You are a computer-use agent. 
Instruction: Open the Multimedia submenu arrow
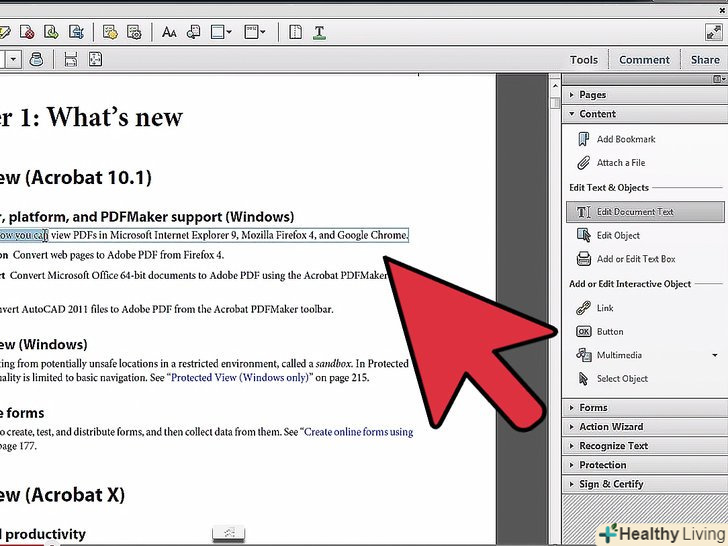coord(715,355)
